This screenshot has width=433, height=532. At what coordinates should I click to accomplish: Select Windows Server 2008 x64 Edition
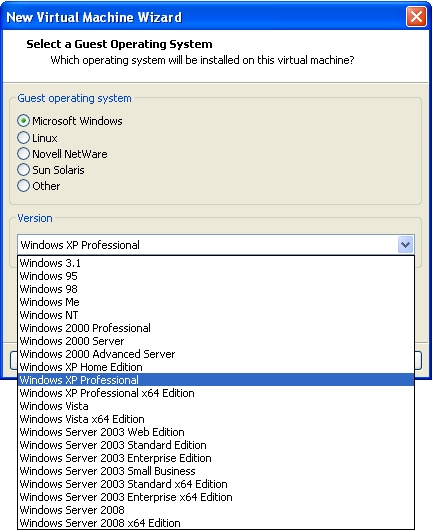216,523
